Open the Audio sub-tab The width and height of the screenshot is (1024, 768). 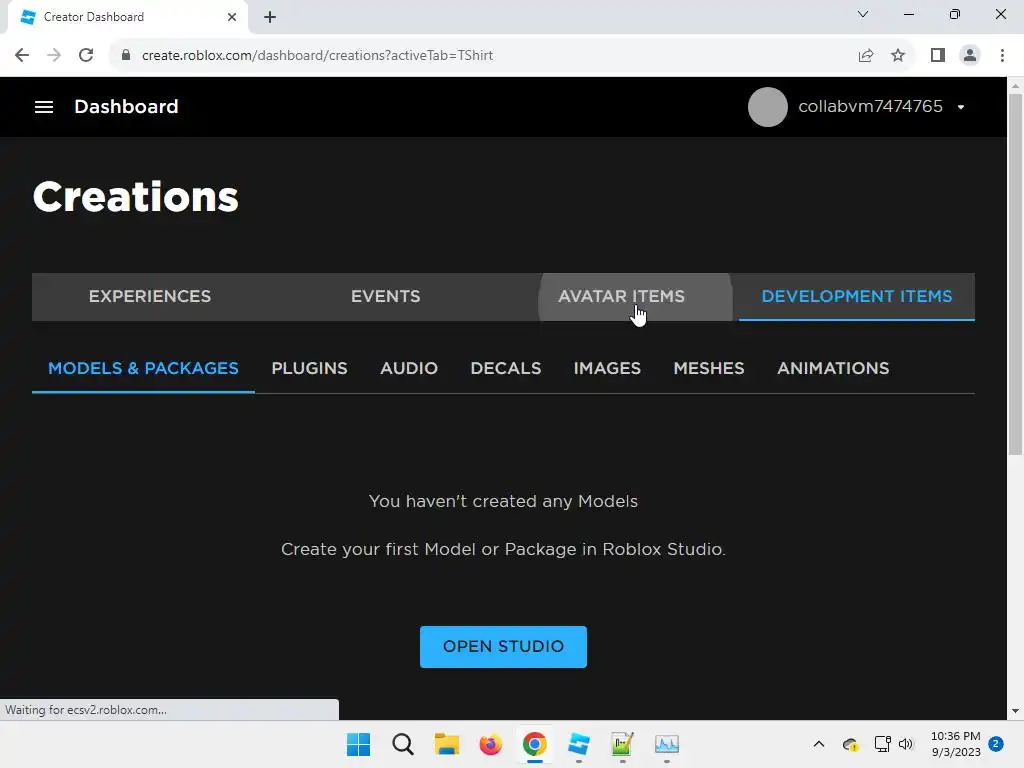tap(409, 368)
